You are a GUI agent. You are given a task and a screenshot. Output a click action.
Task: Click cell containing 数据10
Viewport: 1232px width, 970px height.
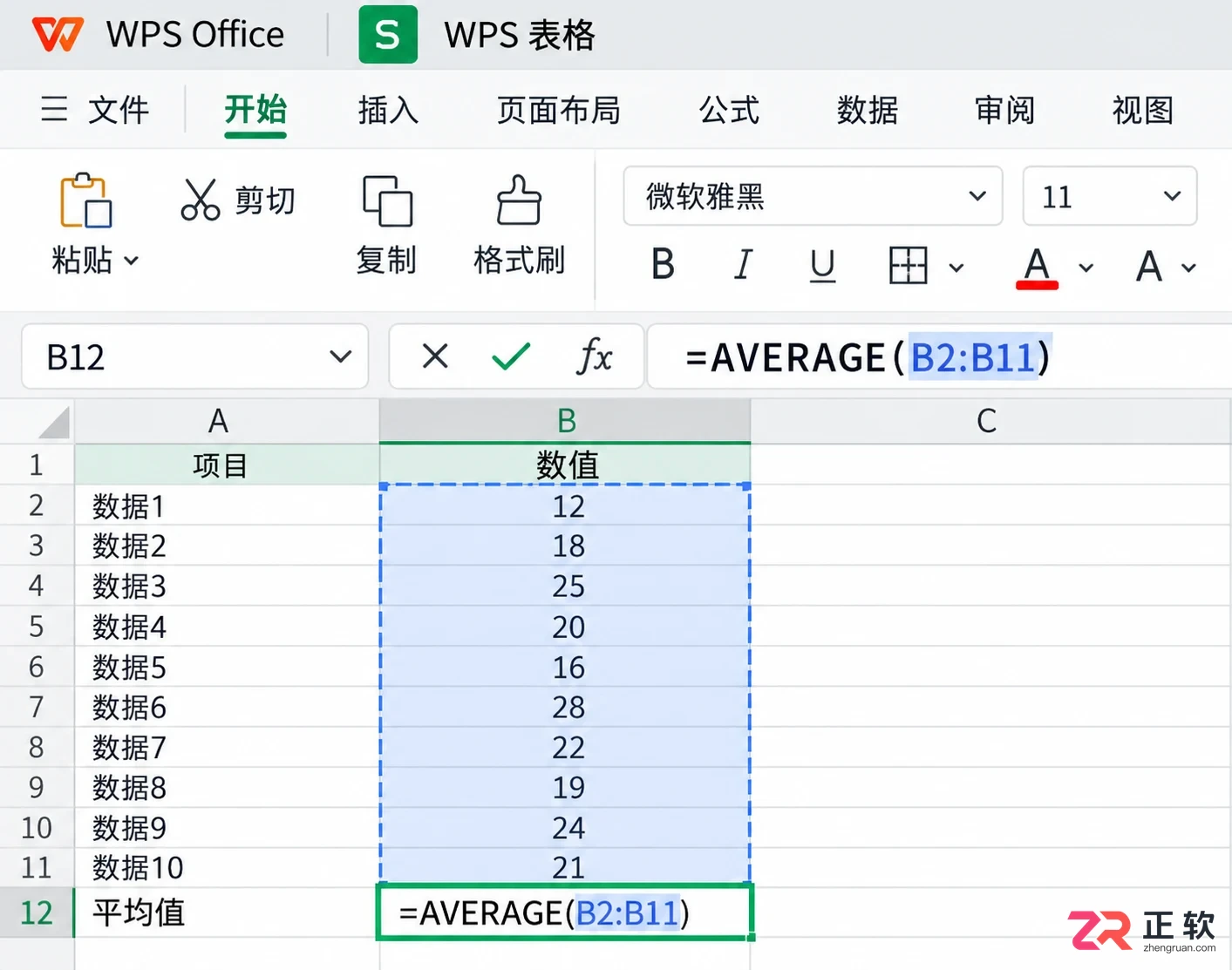click(x=227, y=868)
